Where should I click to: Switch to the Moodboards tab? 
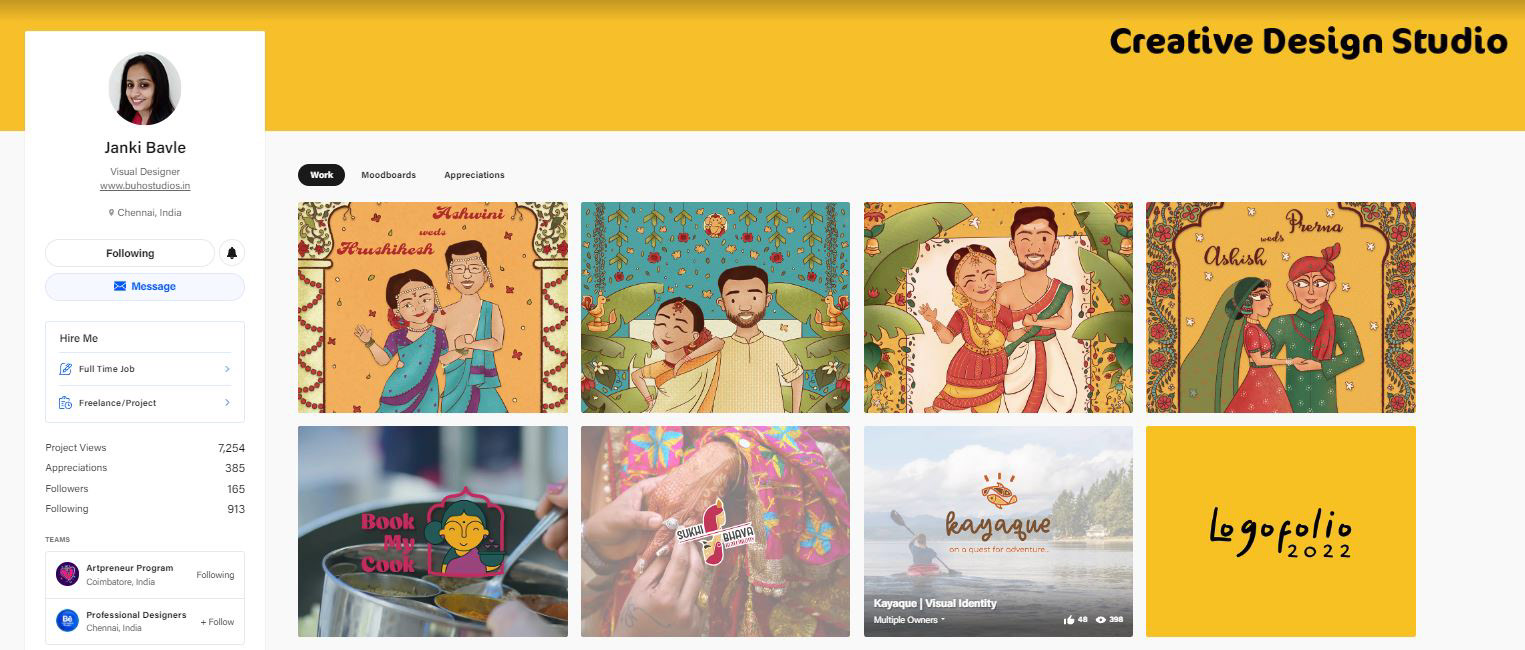388,175
